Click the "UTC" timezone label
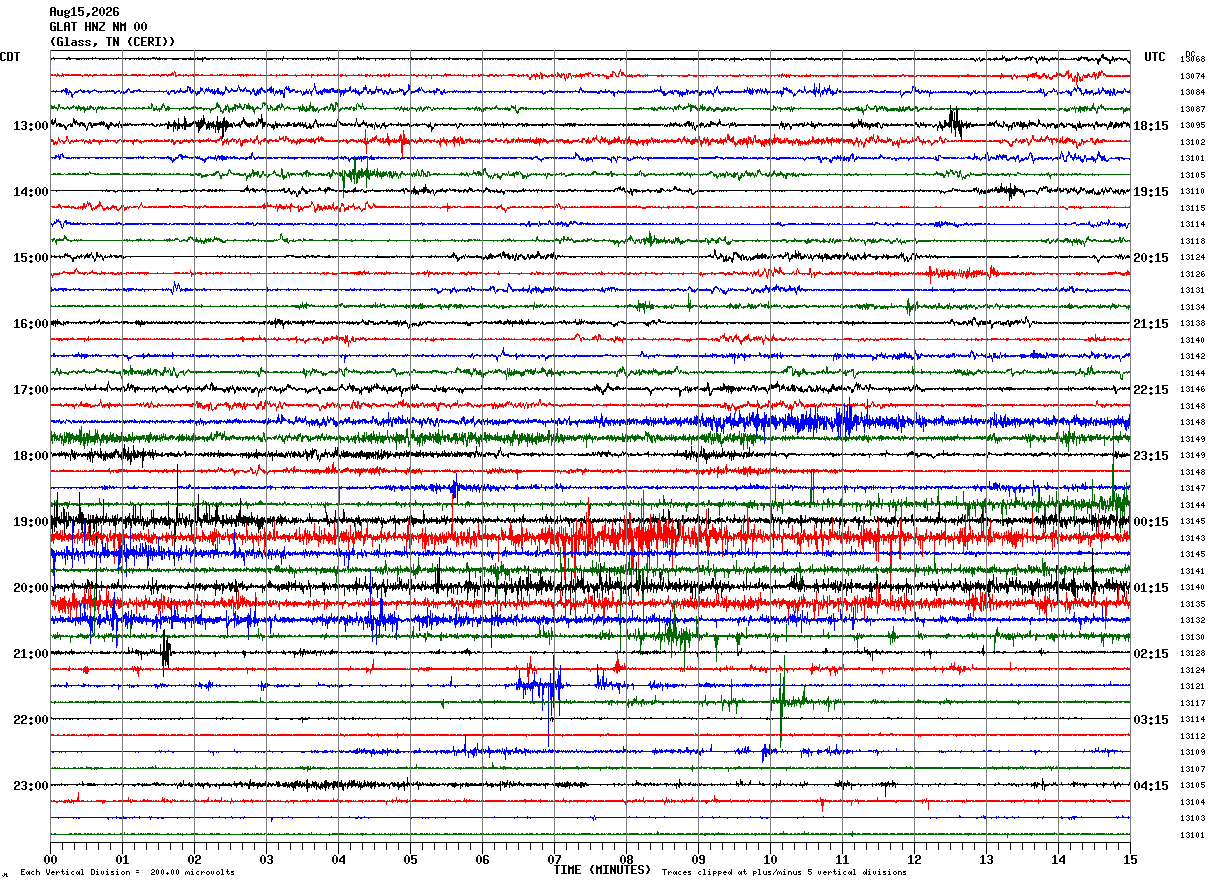 pos(1155,57)
